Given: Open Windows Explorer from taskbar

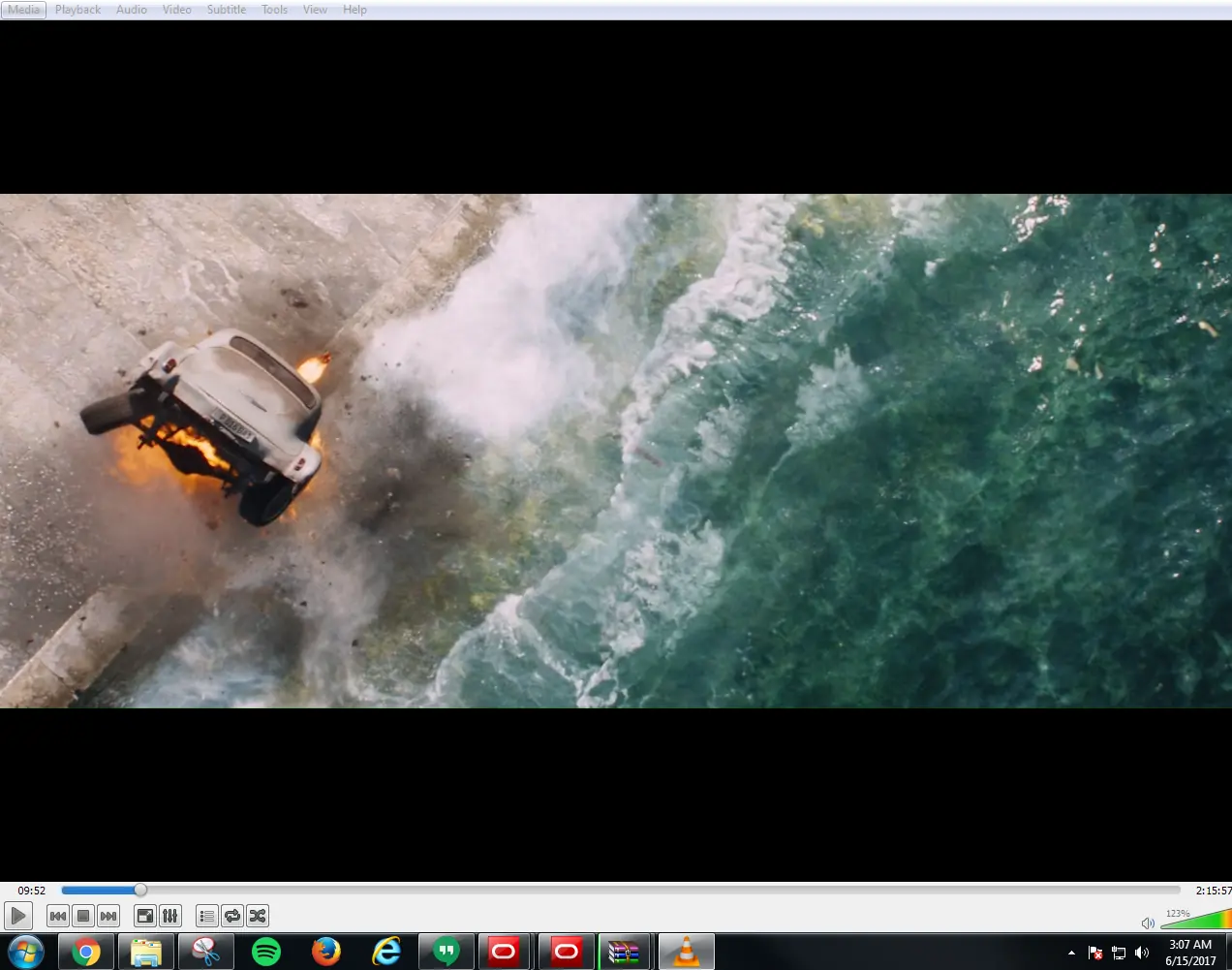Looking at the screenshot, I should (146, 953).
